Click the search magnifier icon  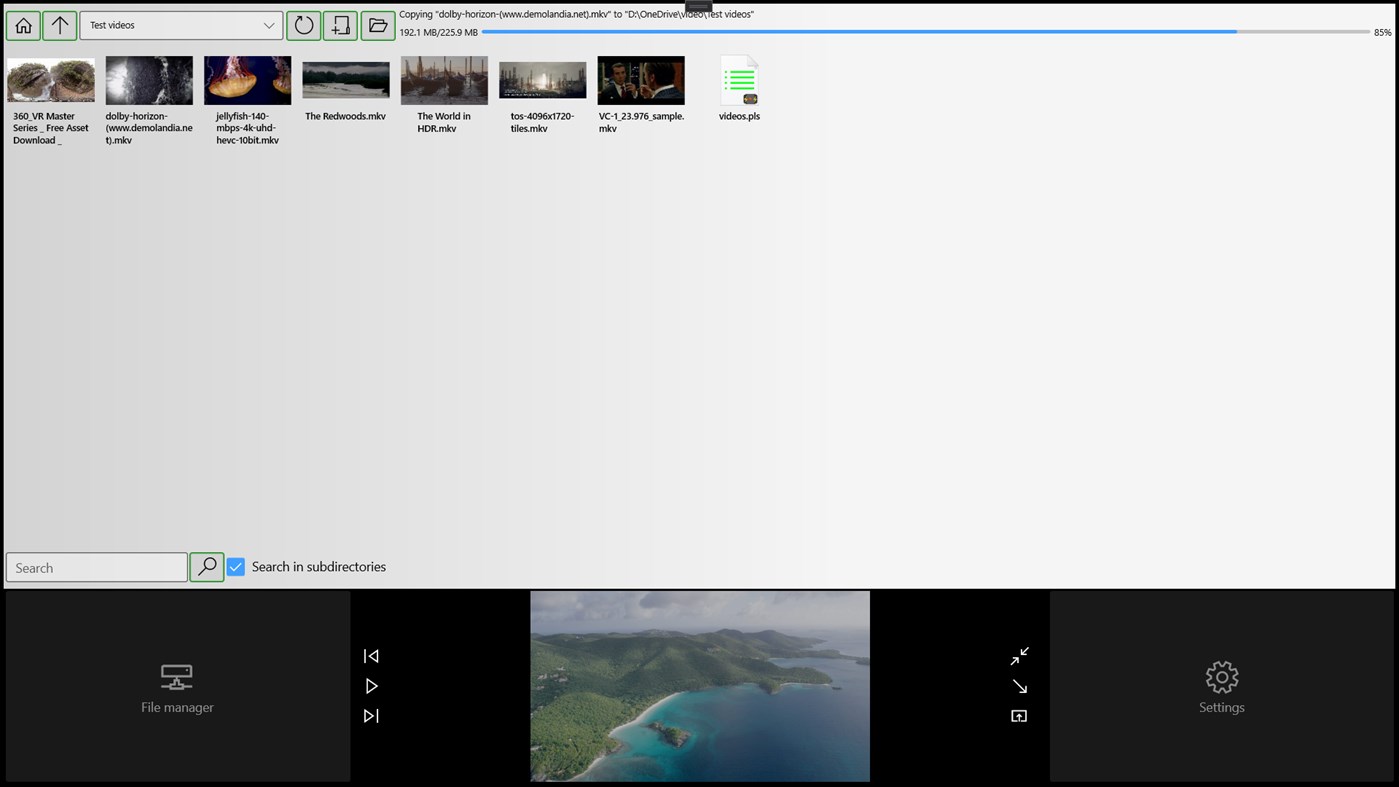pyautogui.click(x=206, y=566)
